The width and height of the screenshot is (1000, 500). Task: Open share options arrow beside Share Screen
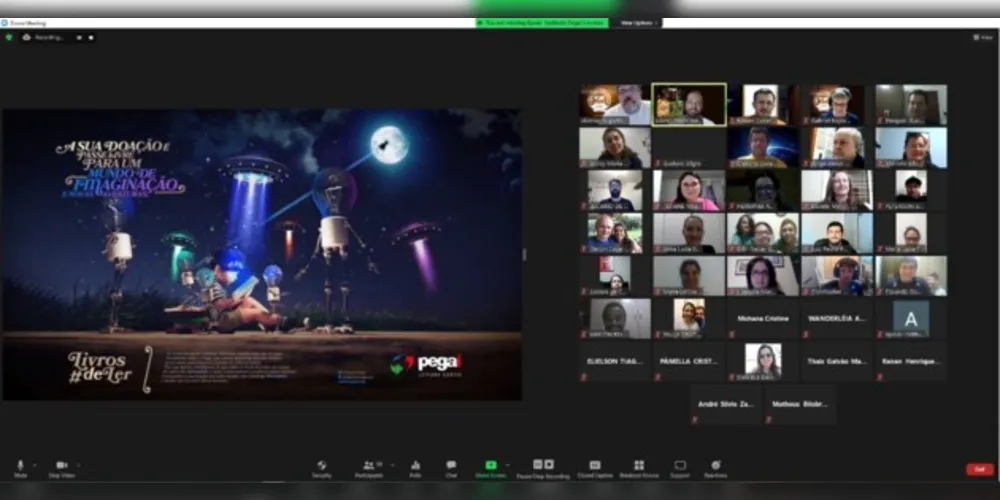508,465
